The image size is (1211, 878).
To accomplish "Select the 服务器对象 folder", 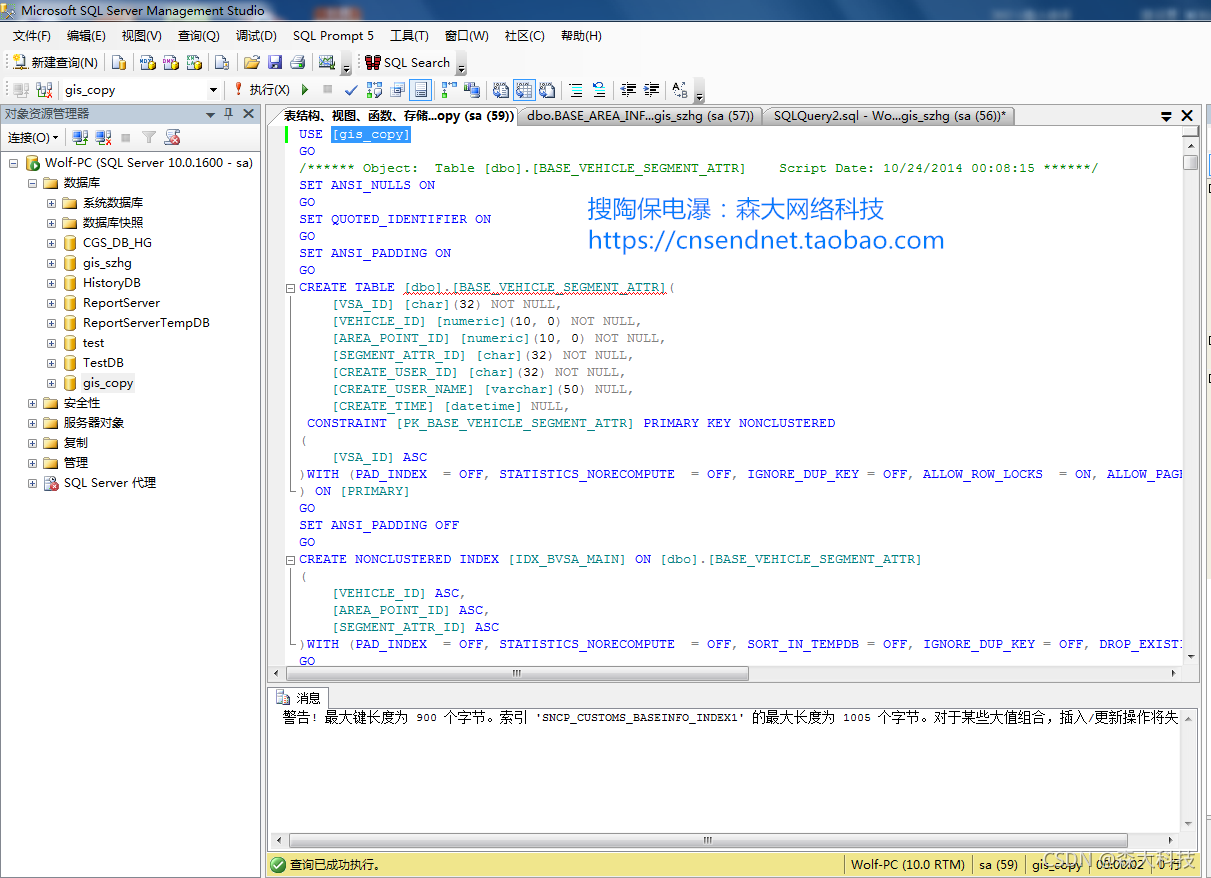I will tap(94, 423).
